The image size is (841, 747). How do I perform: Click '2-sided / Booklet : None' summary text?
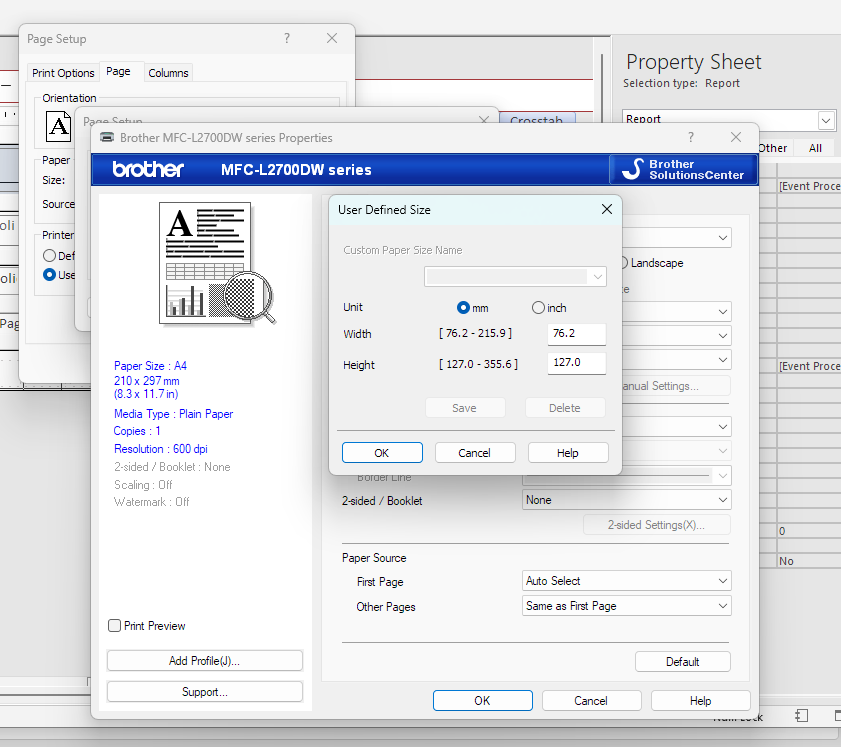click(x=172, y=467)
